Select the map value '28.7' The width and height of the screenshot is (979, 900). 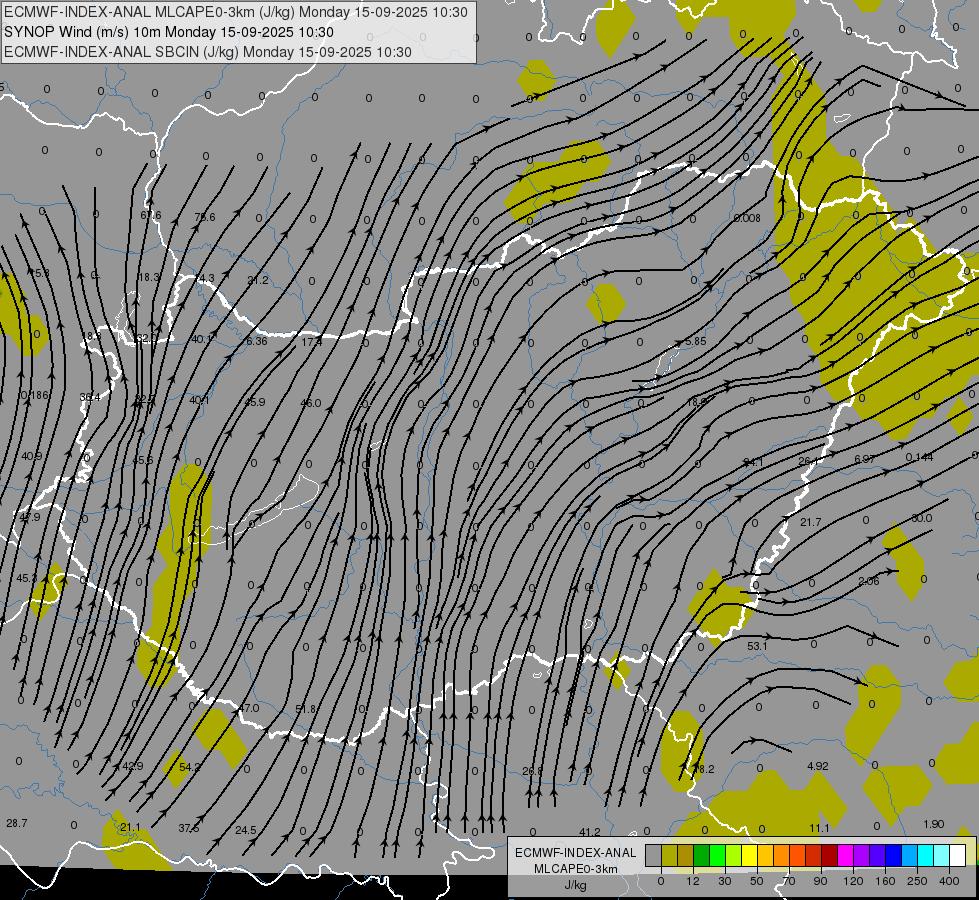coord(17,823)
